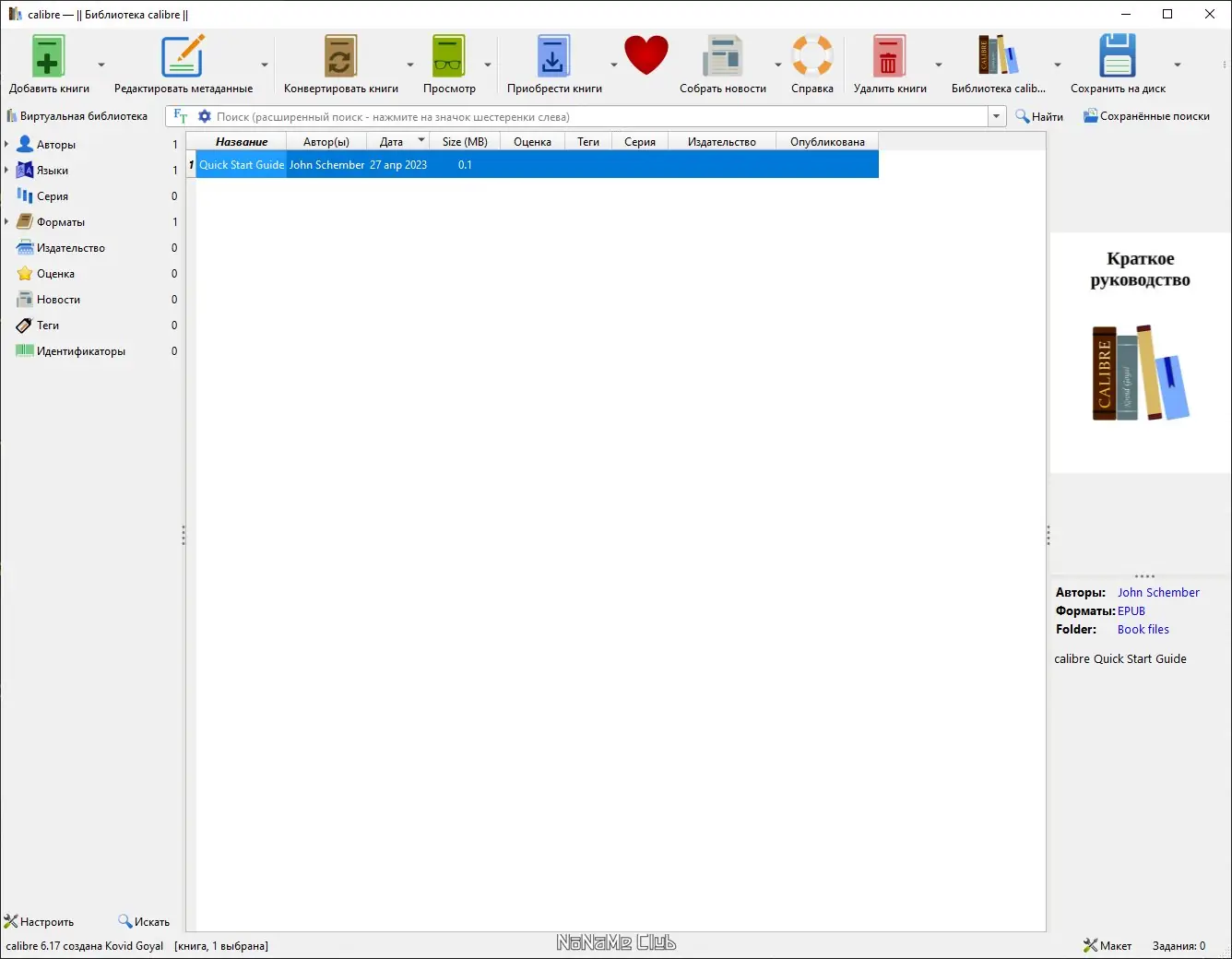
Task: Open search history dropdown arrow
Action: pos(997,116)
